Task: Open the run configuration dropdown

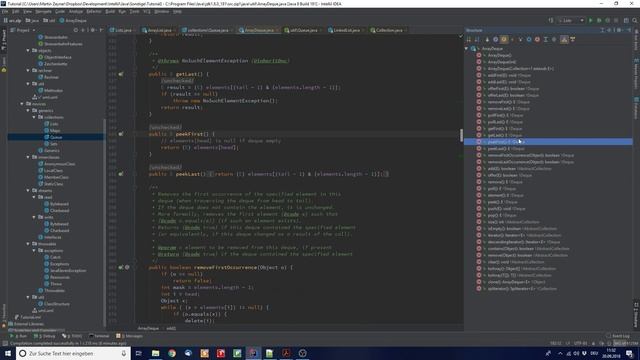Action: click(x=571, y=20)
